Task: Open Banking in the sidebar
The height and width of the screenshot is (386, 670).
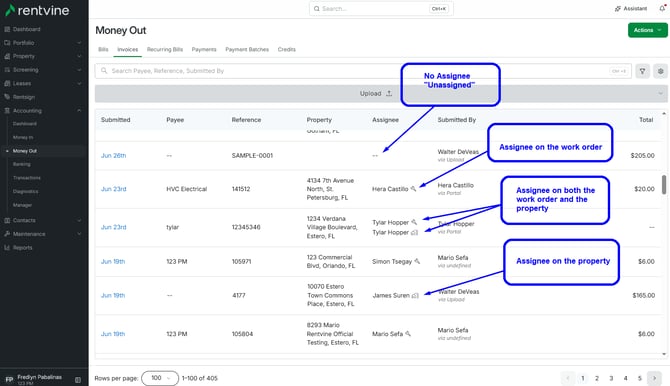Action: (21, 164)
